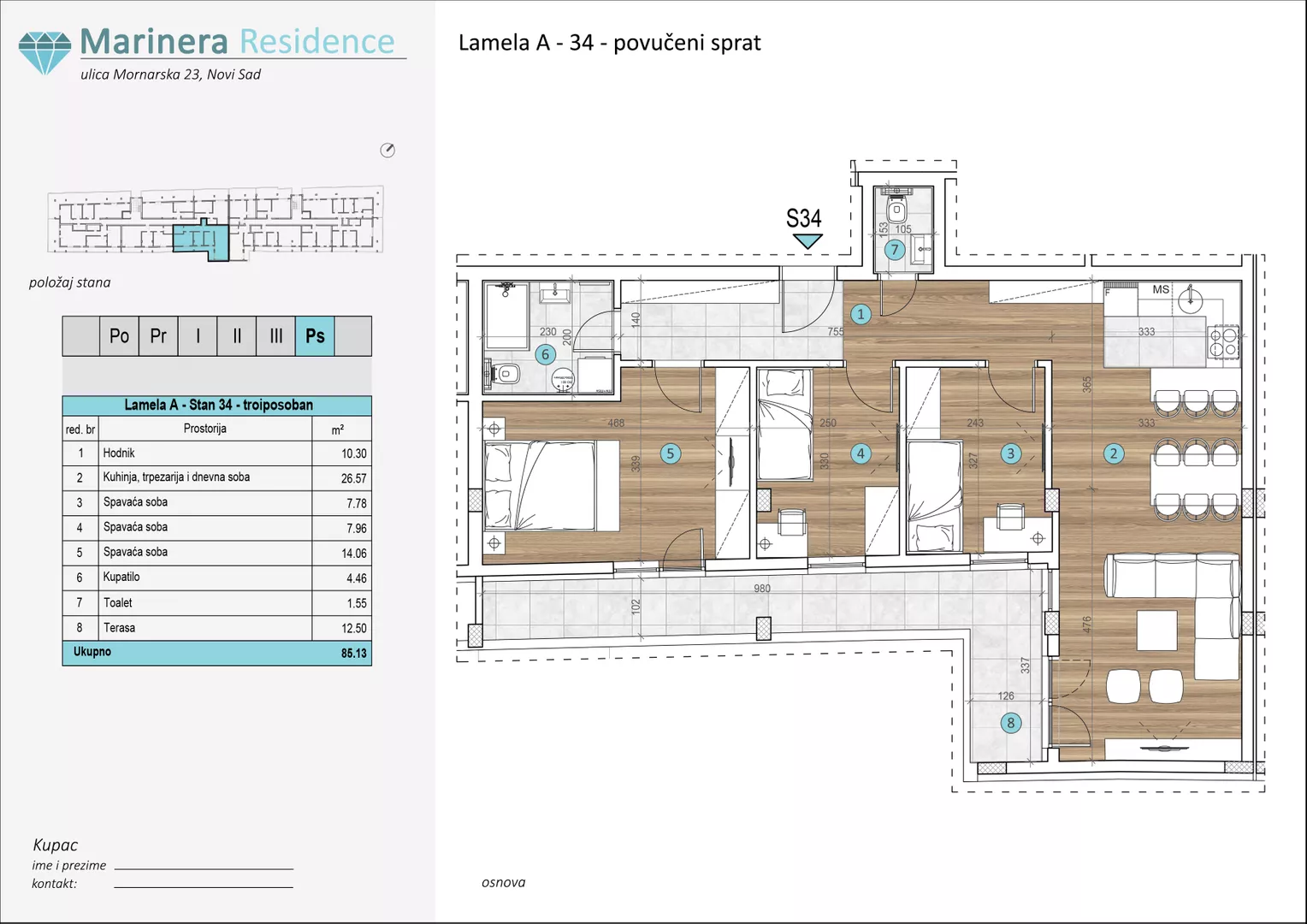1307x924 pixels.
Task: Click room marker 1 in hallway
Action: click(860, 314)
